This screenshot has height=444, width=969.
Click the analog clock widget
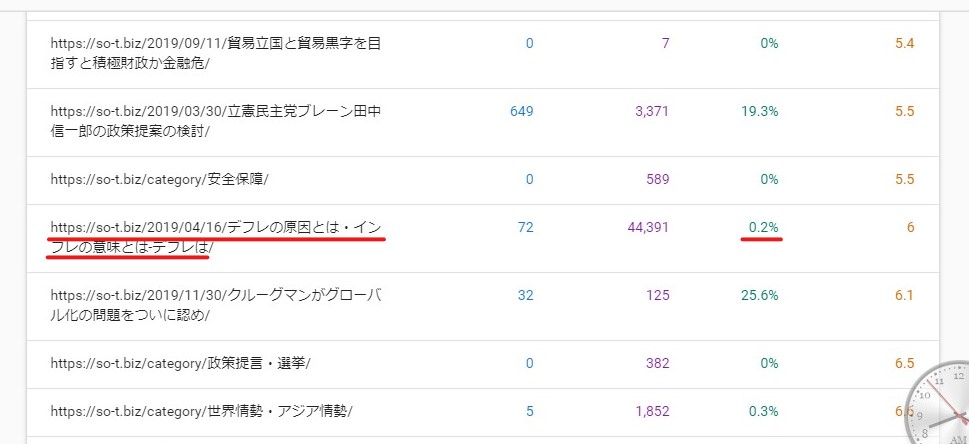[938, 403]
